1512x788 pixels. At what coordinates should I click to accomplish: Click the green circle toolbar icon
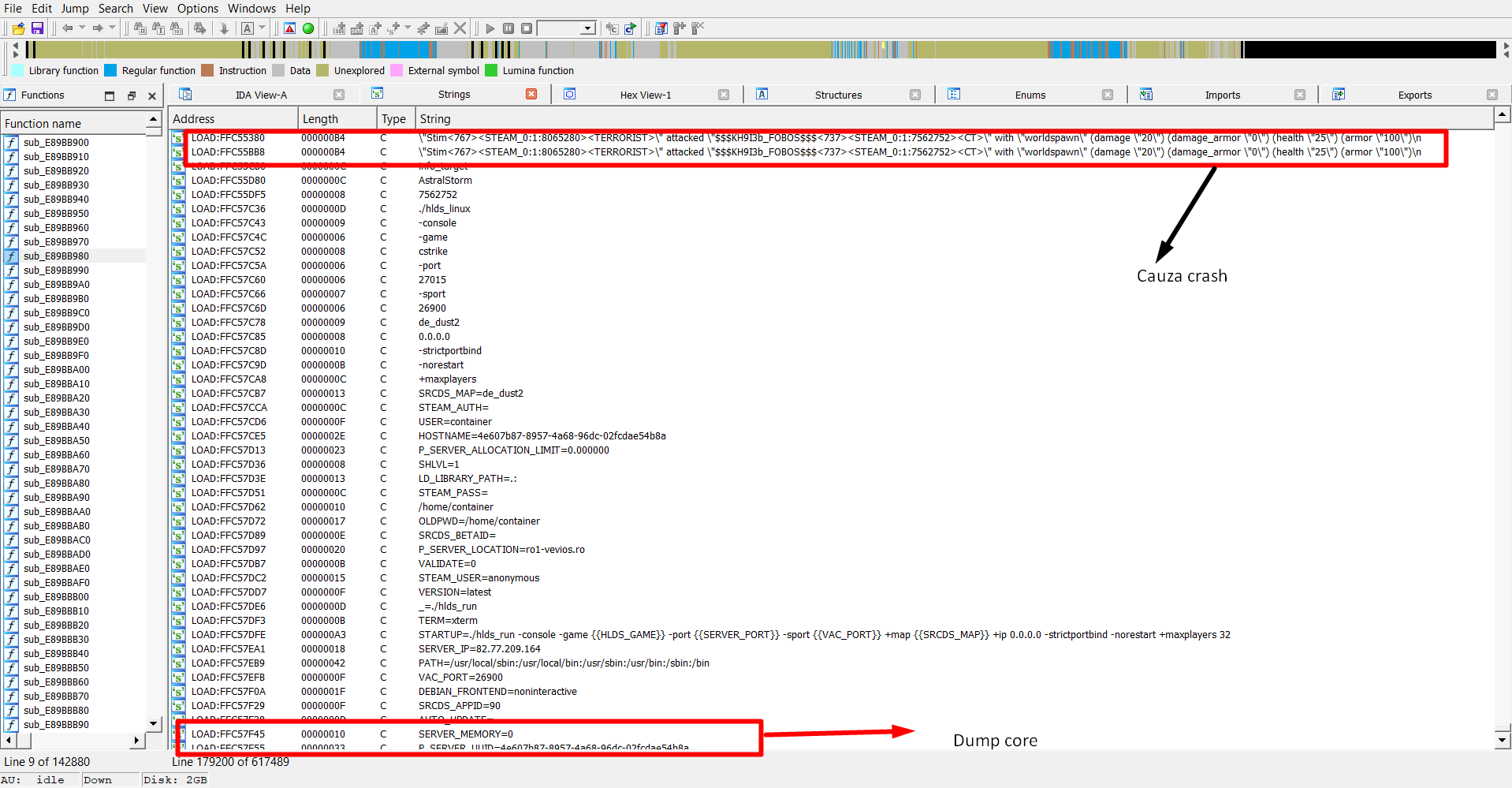coord(308,28)
